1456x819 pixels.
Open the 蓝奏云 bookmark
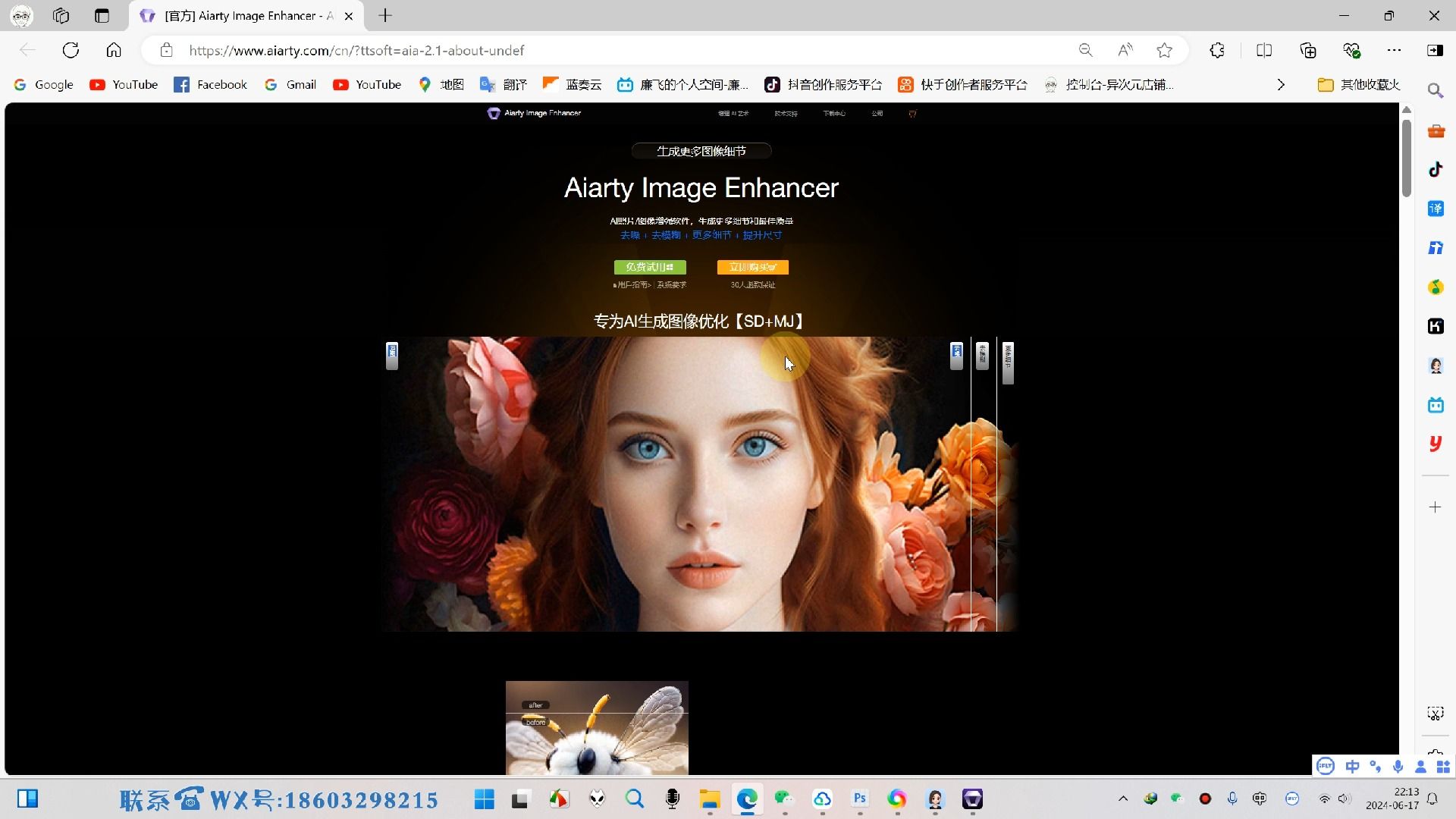point(573,85)
